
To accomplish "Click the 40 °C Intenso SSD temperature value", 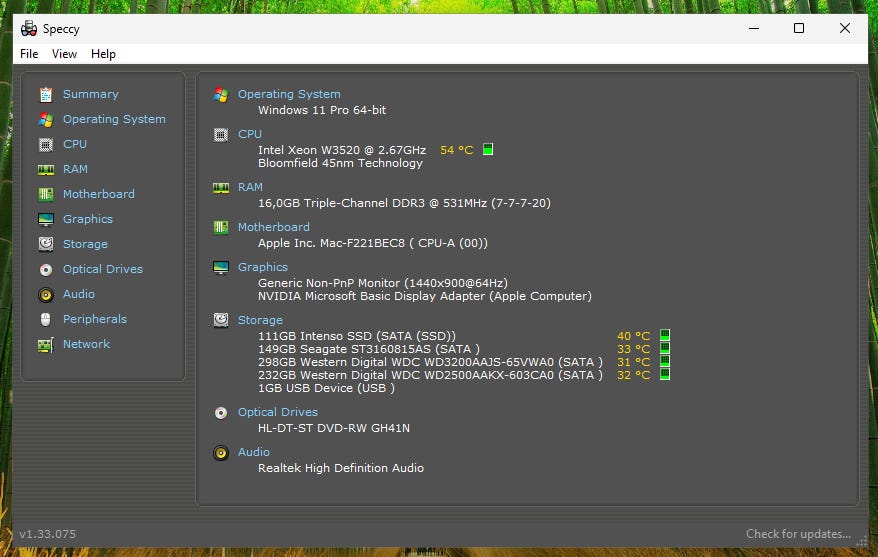I will click(x=633, y=336).
